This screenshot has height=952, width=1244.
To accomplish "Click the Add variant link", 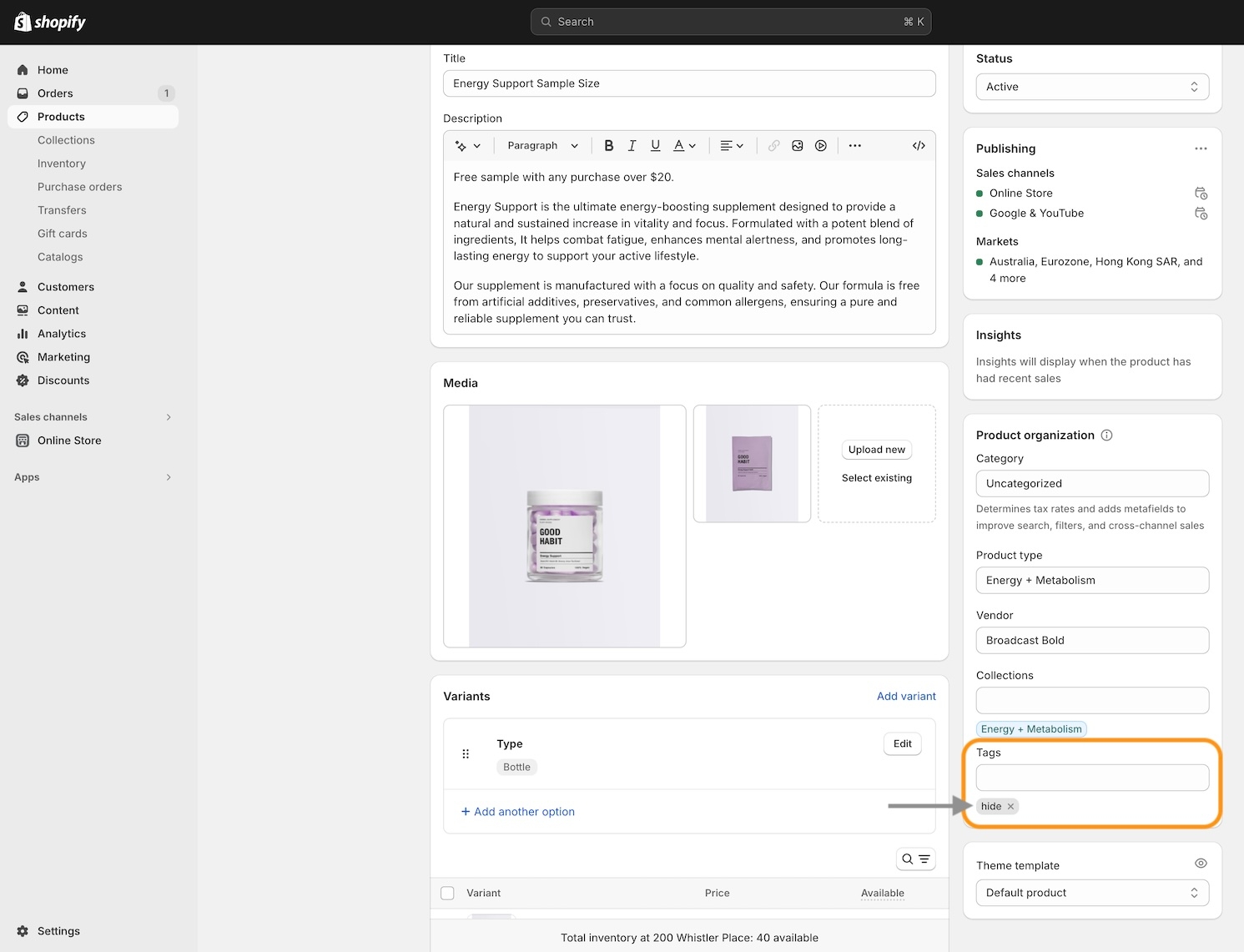I will [x=905, y=696].
